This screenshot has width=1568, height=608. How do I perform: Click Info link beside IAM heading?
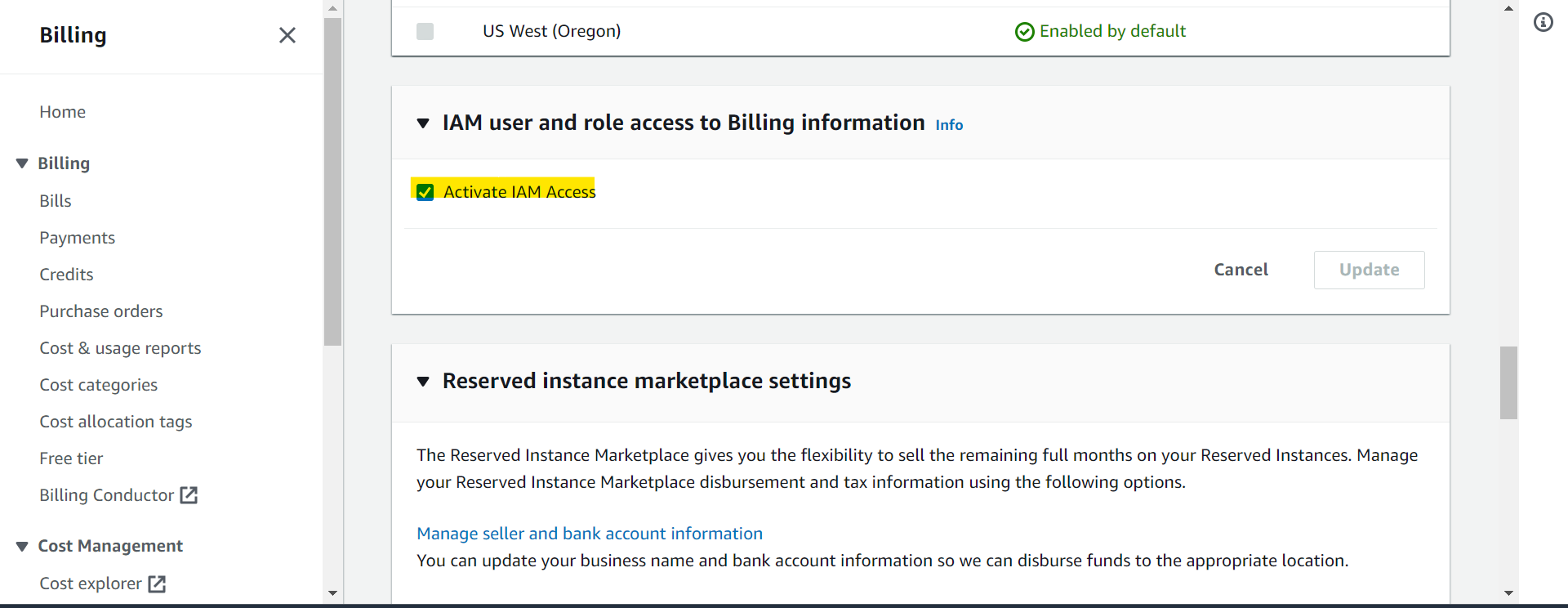coord(949,125)
